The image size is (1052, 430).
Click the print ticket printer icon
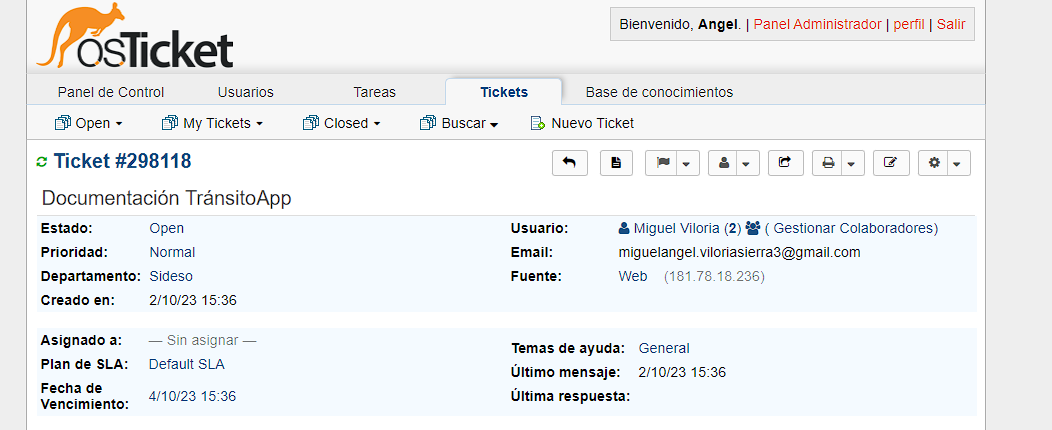pos(828,163)
